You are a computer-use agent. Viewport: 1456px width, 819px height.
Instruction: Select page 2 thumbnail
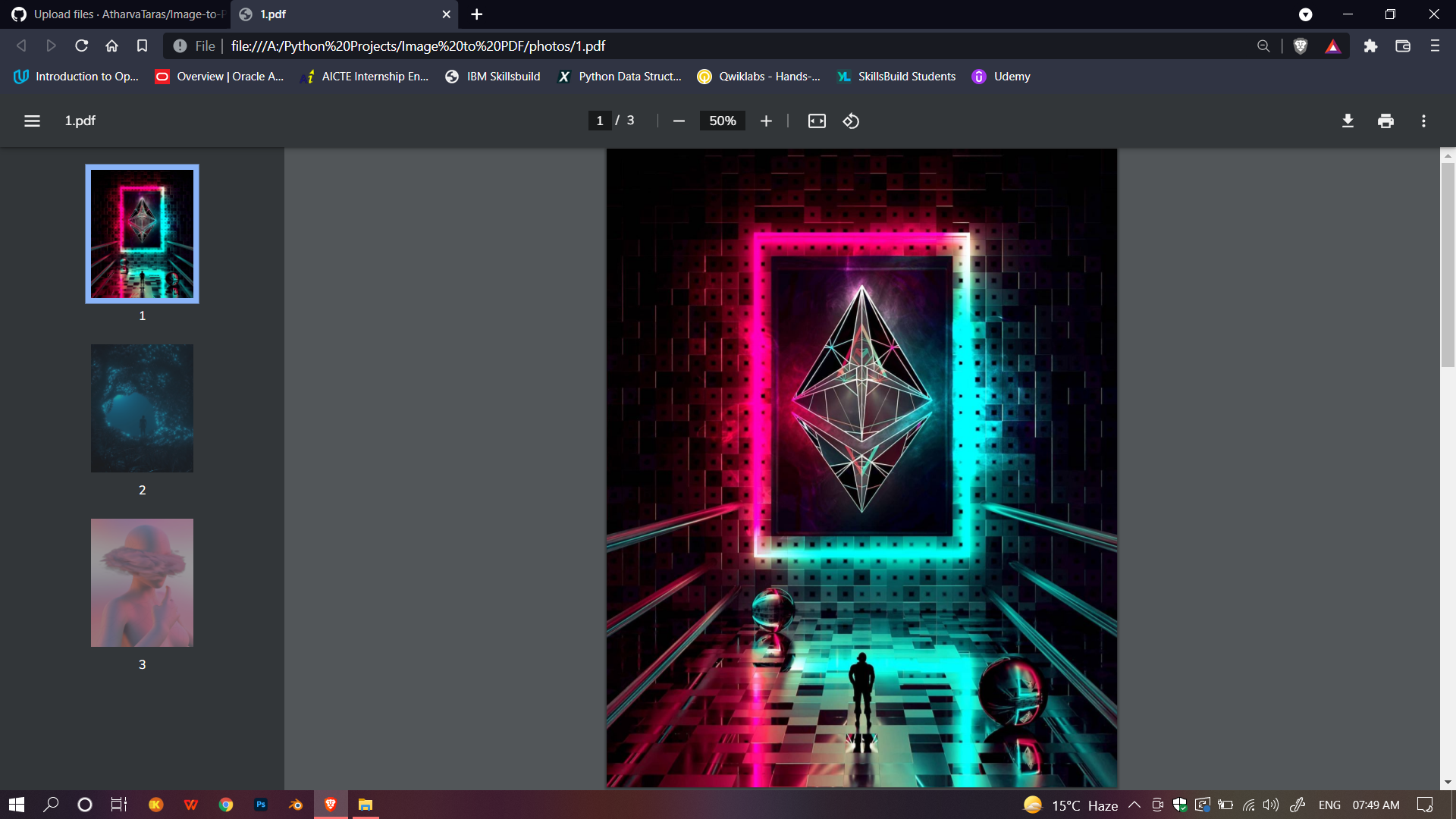pyautogui.click(x=142, y=408)
